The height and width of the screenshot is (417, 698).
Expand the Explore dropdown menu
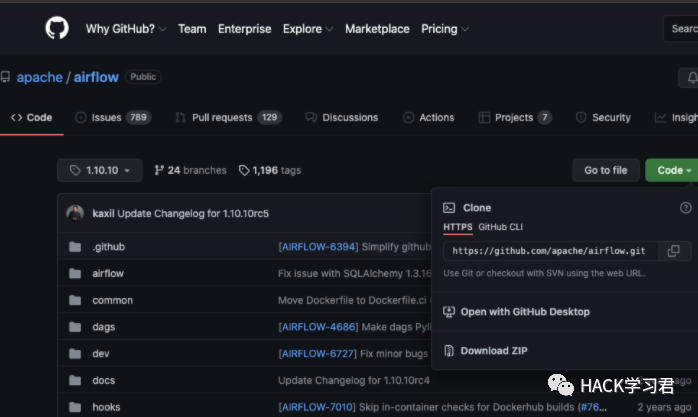click(308, 29)
